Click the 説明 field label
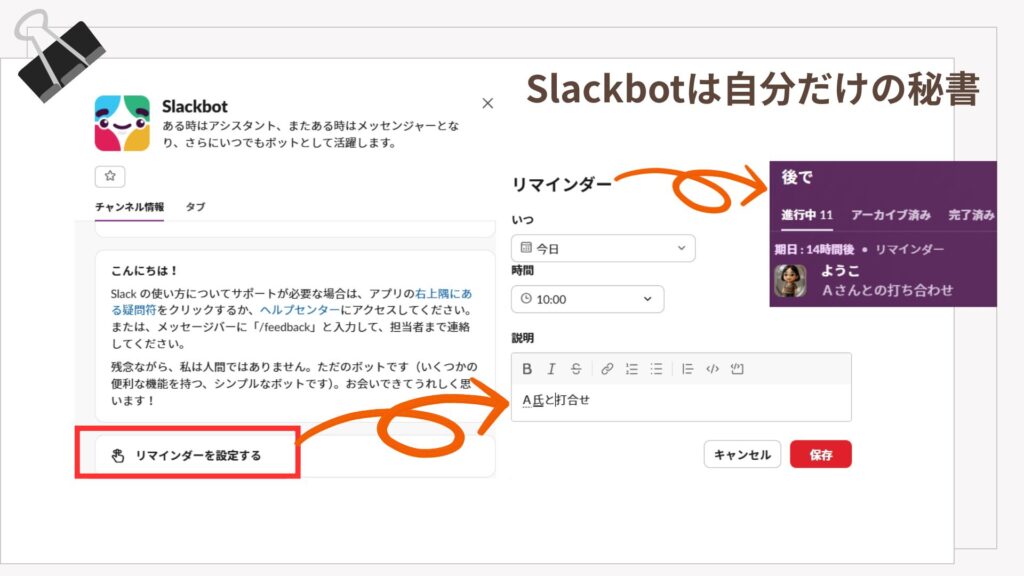Screen dimensions: 1024x576 click(x=522, y=338)
